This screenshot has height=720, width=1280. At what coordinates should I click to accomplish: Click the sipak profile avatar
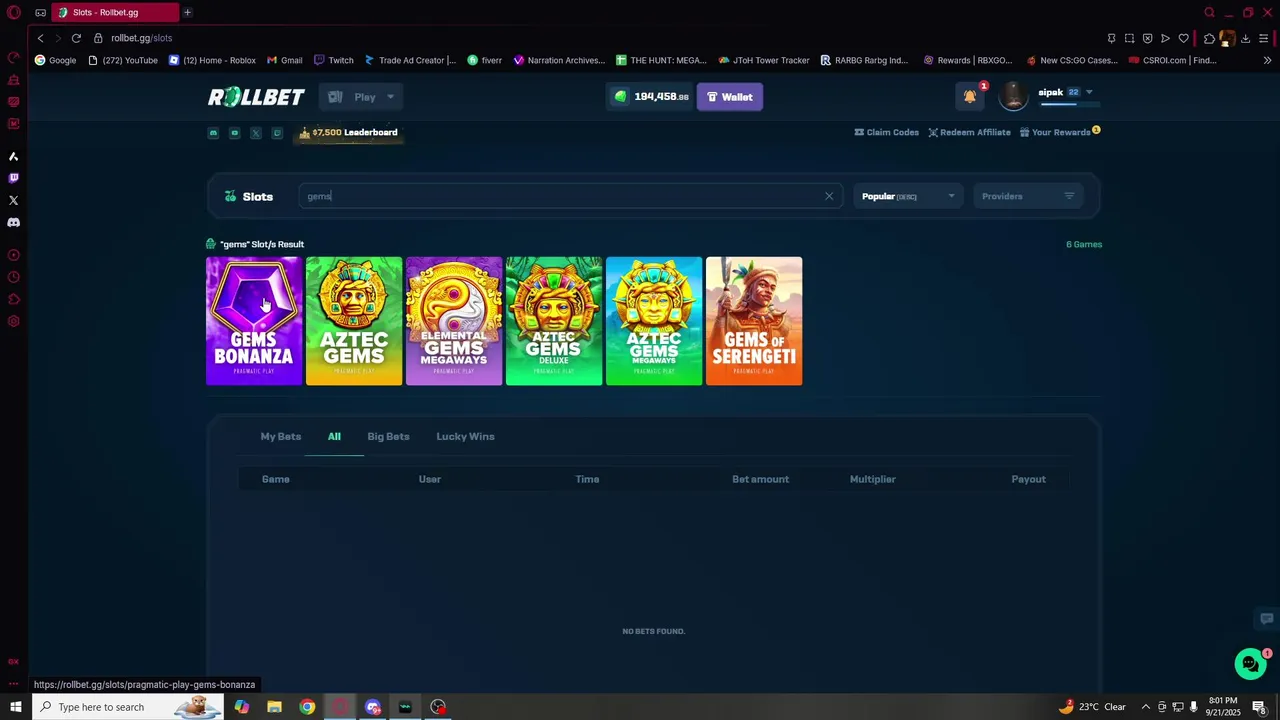tap(1013, 96)
